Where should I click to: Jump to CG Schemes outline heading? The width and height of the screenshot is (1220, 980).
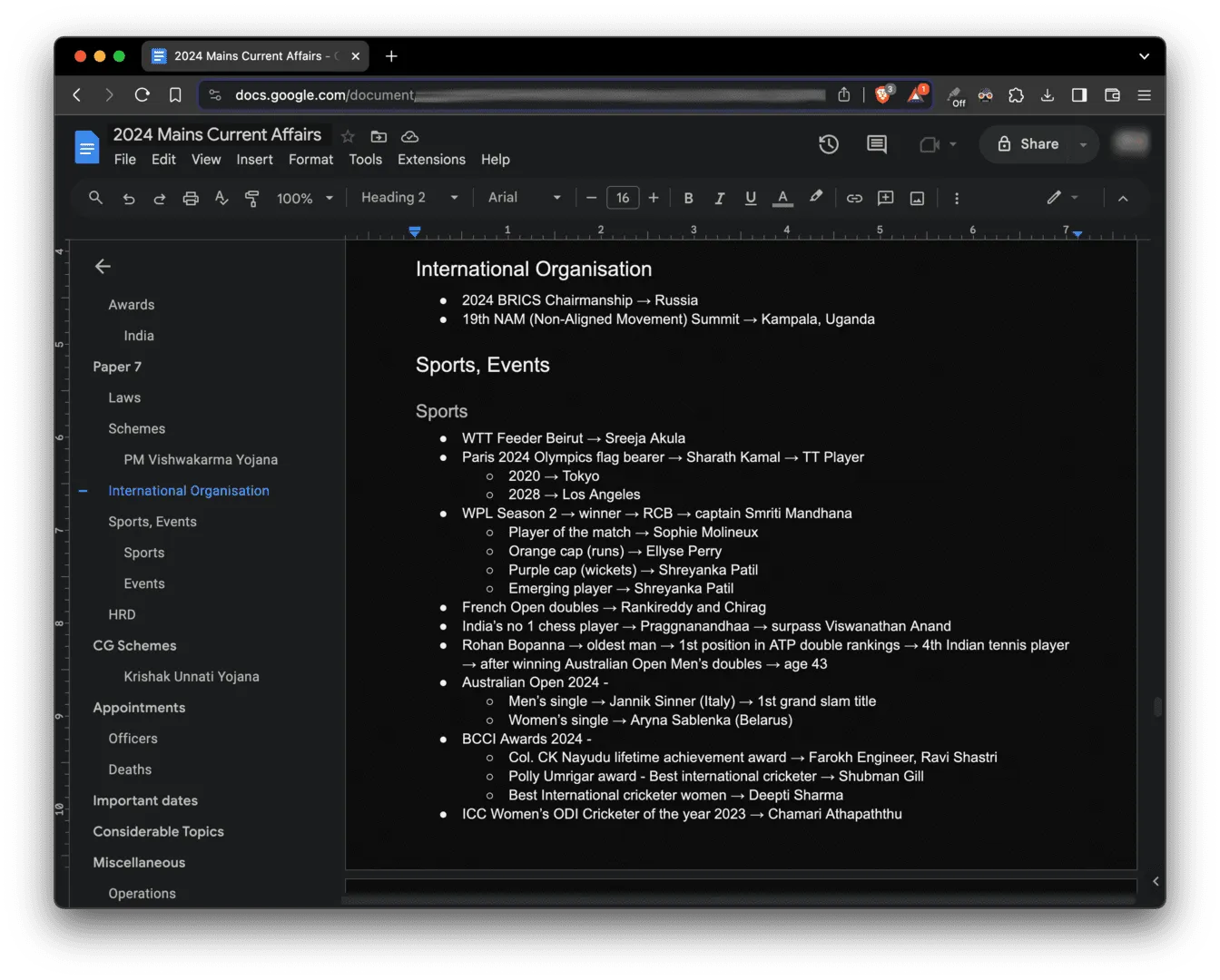[x=134, y=646]
